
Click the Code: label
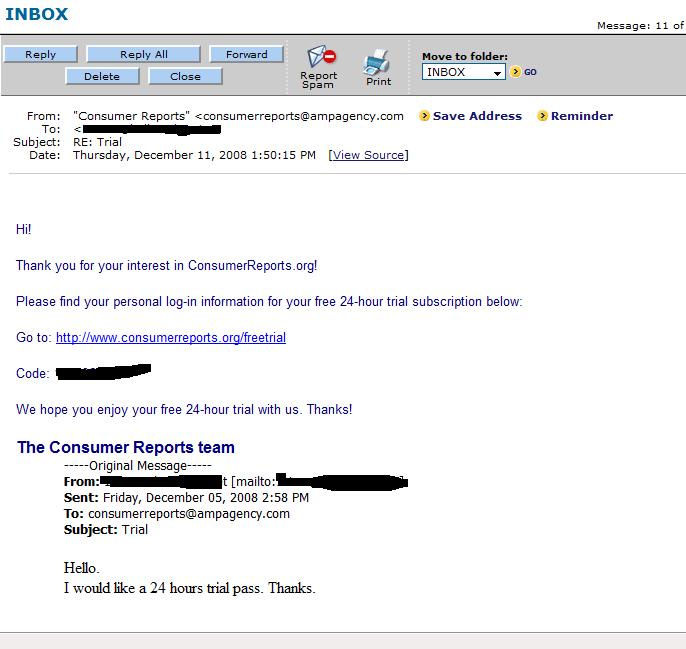click(33, 373)
